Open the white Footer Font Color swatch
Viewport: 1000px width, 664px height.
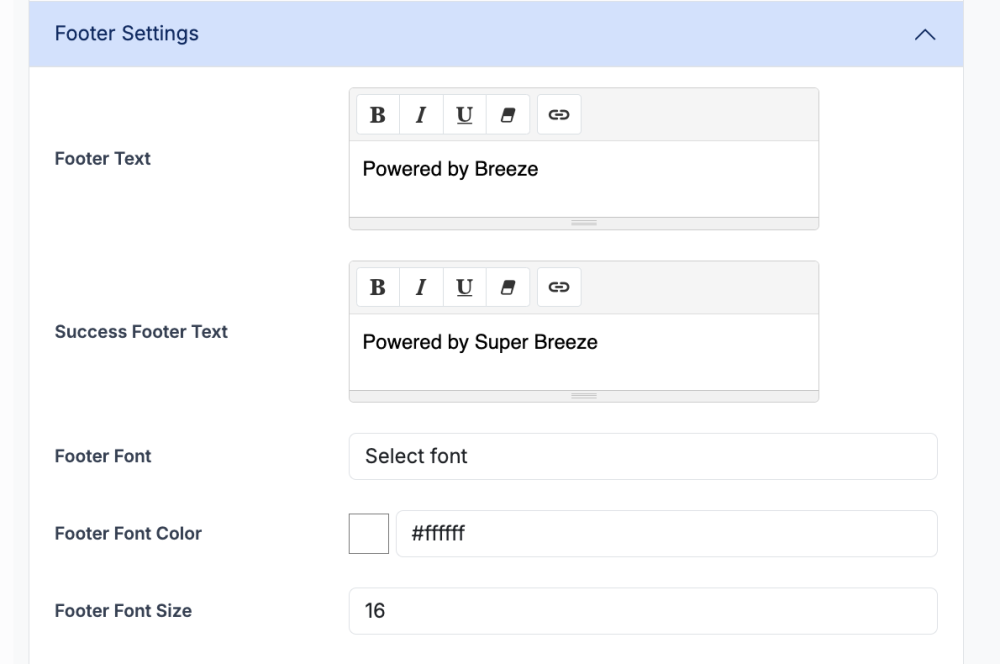369,534
